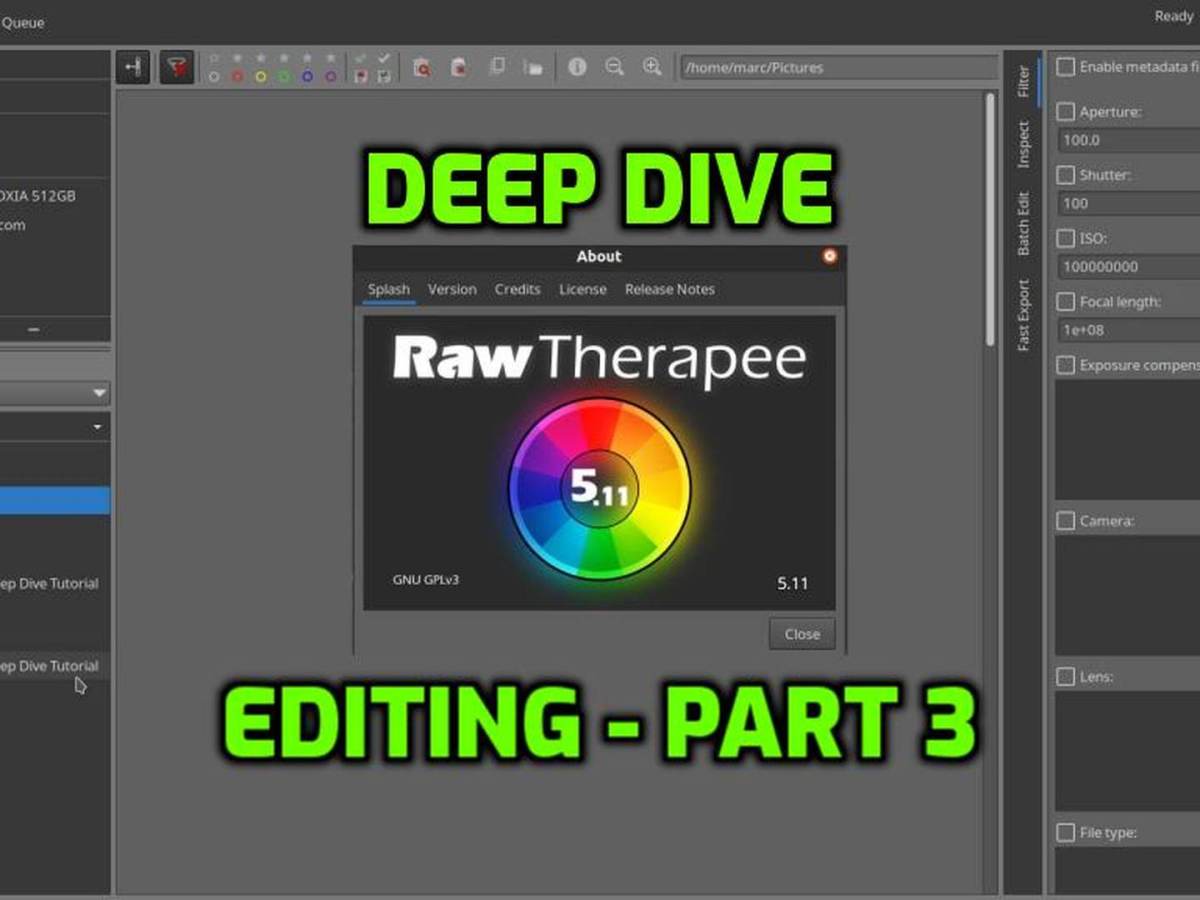Image resolution: width=1200 pixels, height=900 pixels.
Task: Show images not recently saved filter
Action: pos(361,76)
